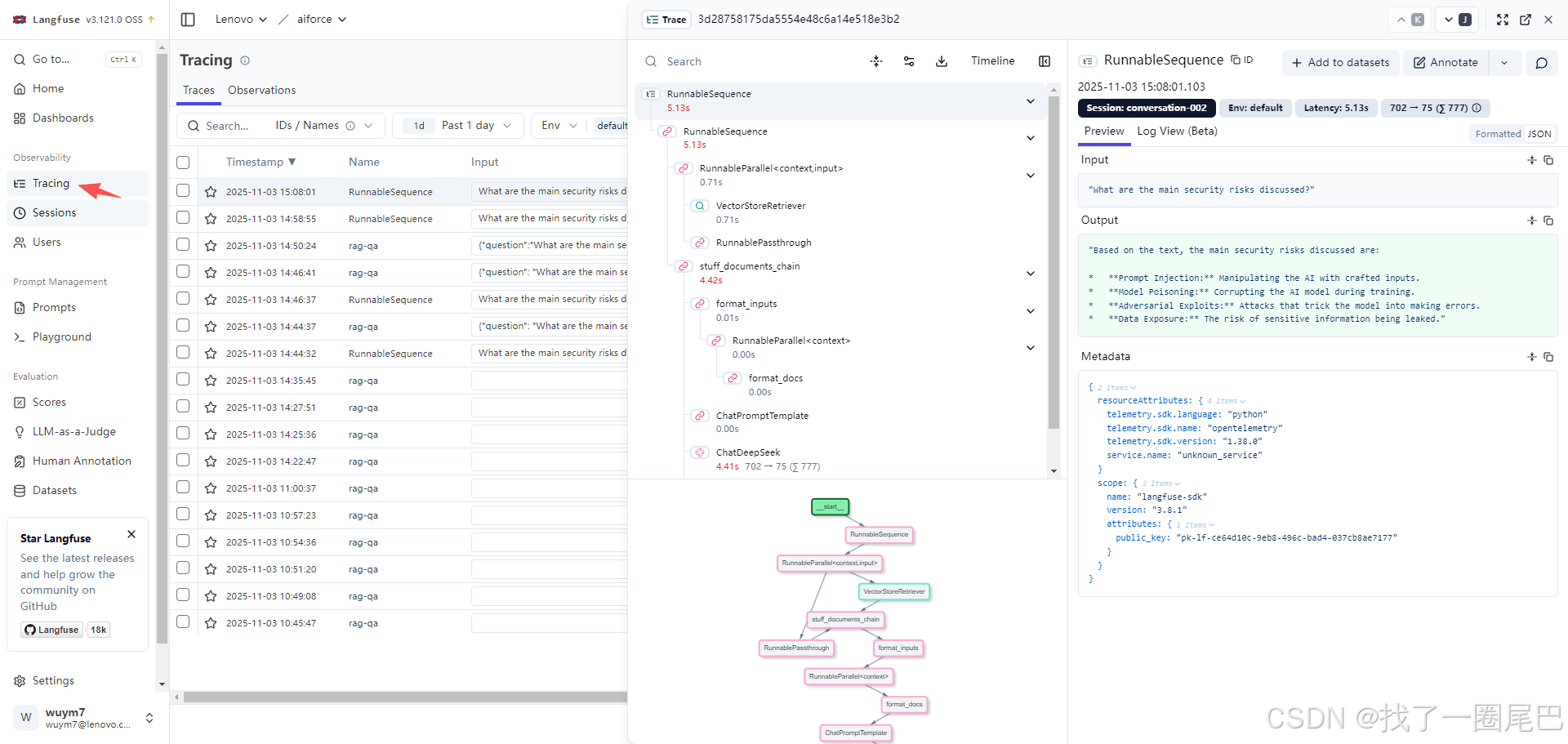Open the Past 1 day time range
Image resolution: width=1568 pixels, height=744 pixels.
click(x=457, y=126)
